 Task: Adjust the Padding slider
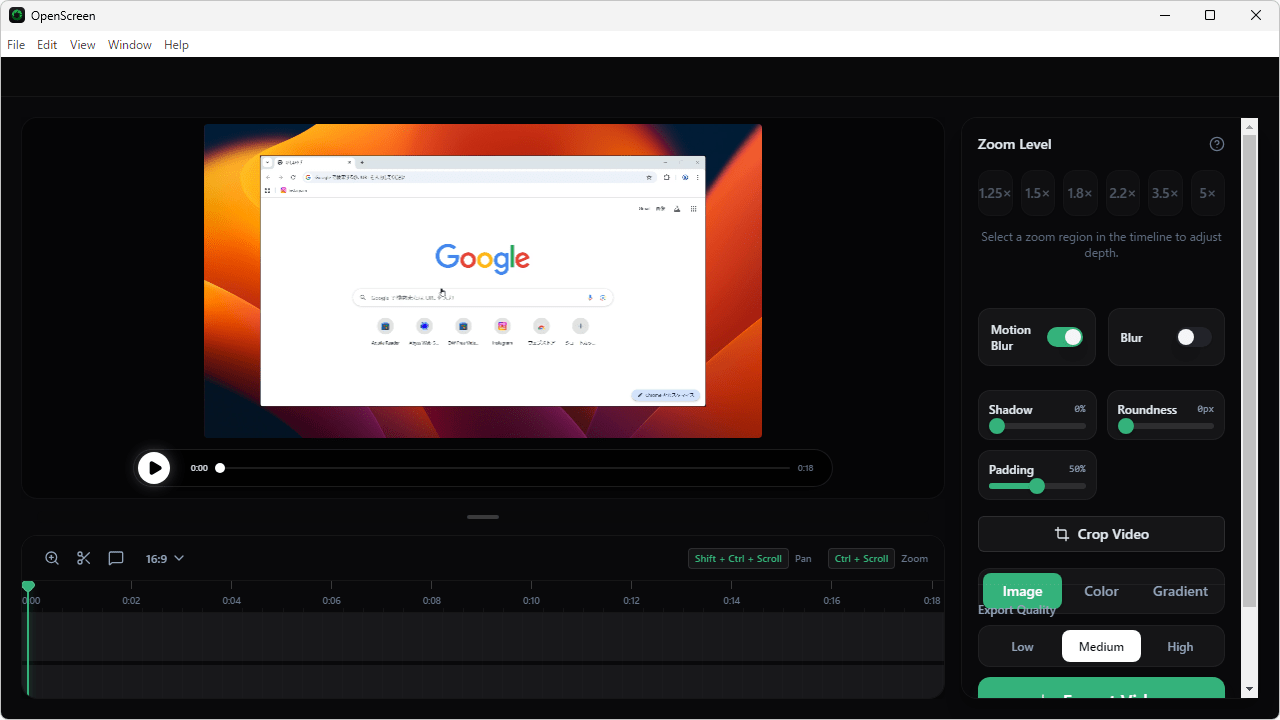1037,486
